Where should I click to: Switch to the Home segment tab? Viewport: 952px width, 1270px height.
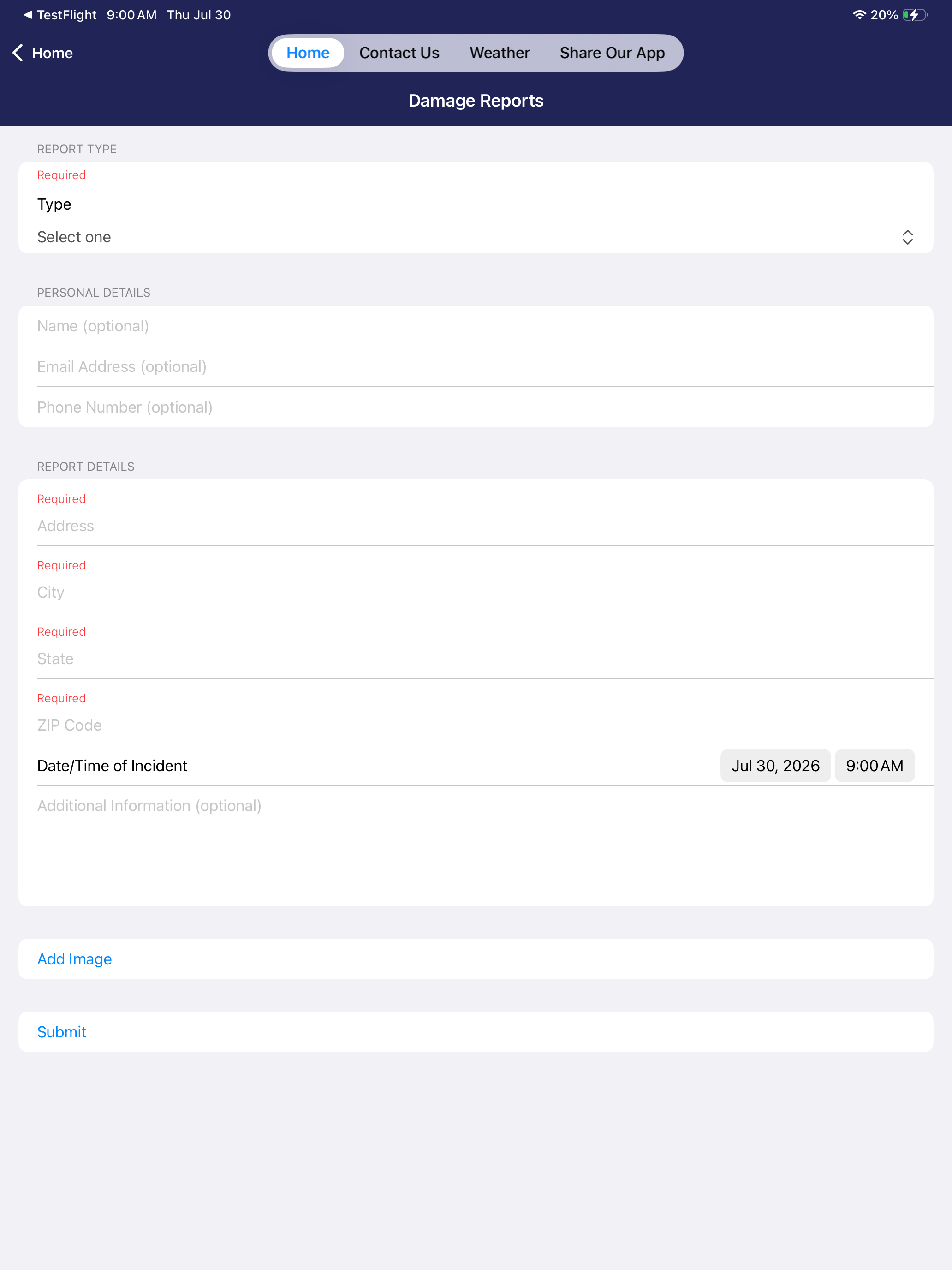(x=308, y=53)
